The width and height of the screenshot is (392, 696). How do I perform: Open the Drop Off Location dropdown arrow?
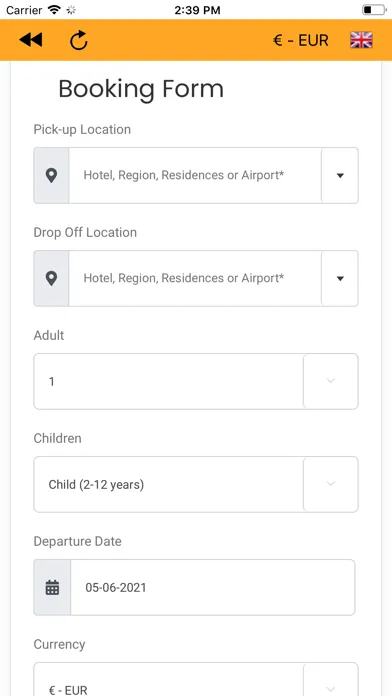coord(340,278)
